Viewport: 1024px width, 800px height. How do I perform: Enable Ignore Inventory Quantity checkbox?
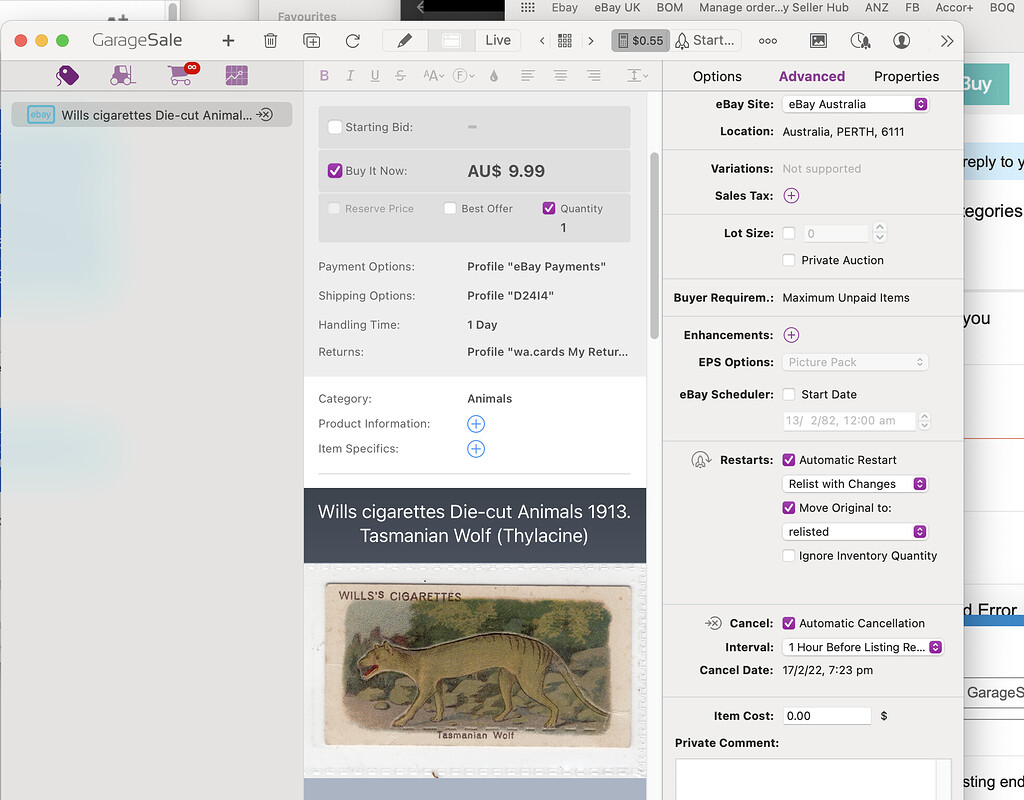coord(789,556)
